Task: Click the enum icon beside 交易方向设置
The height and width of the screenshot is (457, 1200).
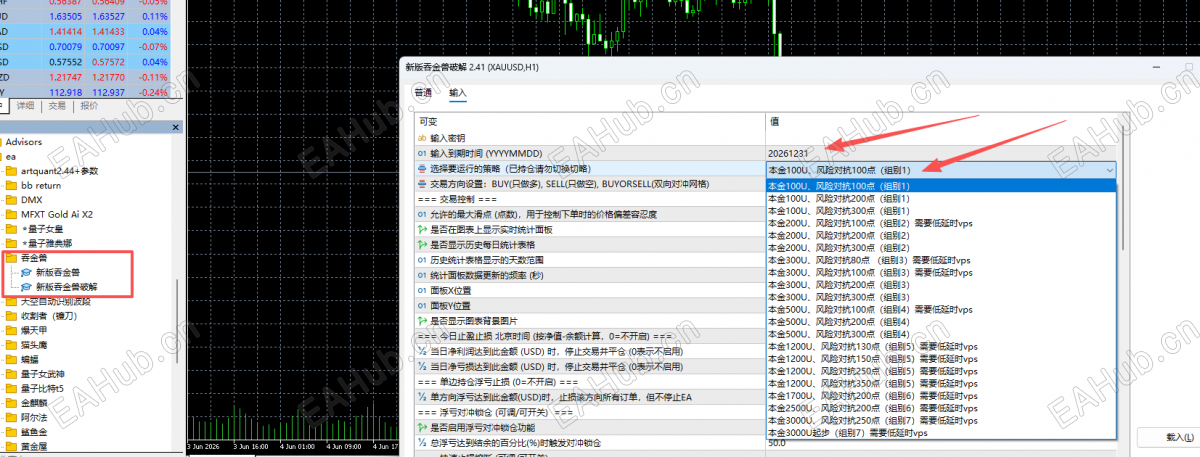Action: click(422, 184)
